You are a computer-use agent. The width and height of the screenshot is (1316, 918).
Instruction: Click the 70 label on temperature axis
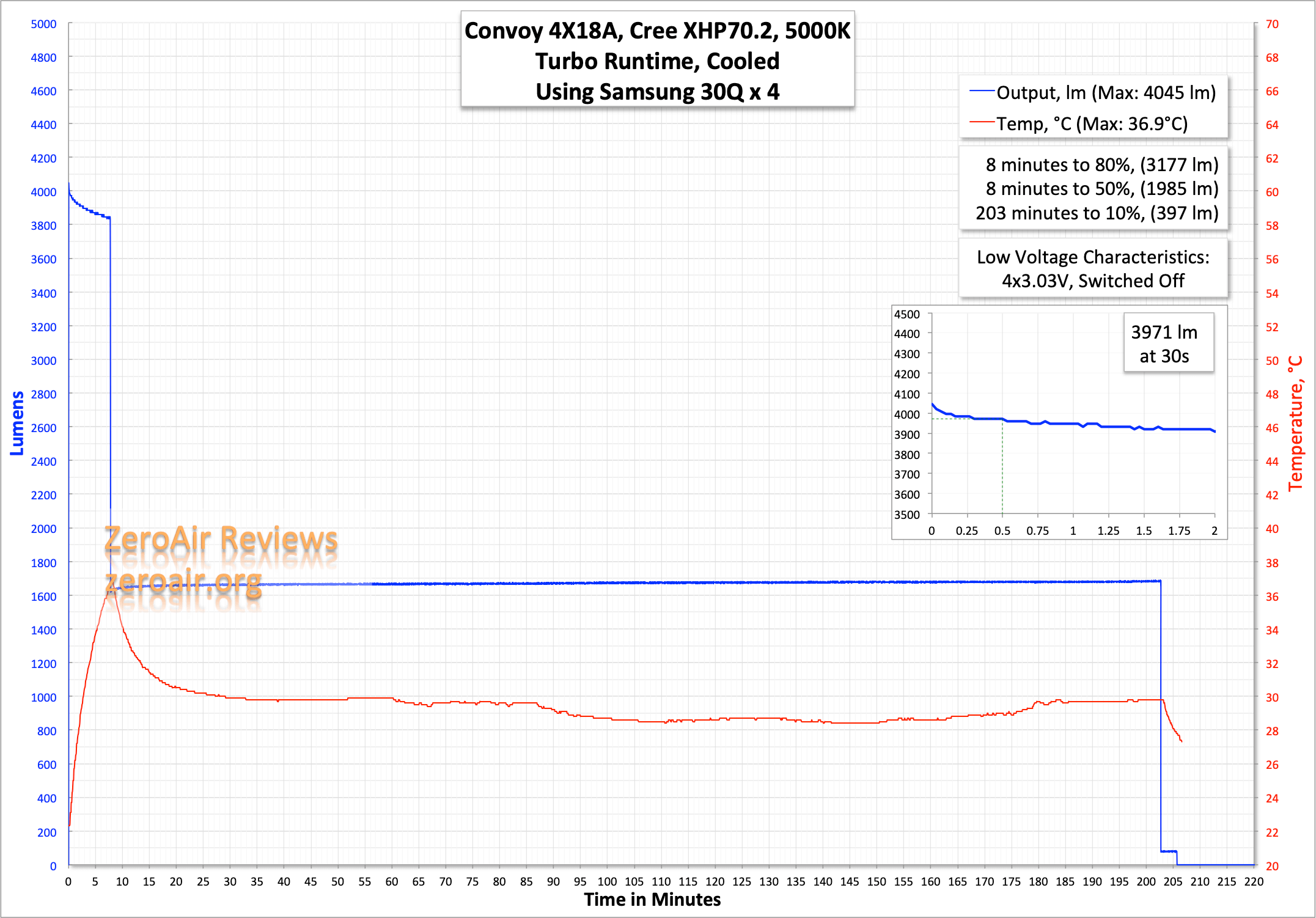click(1272, 24)
